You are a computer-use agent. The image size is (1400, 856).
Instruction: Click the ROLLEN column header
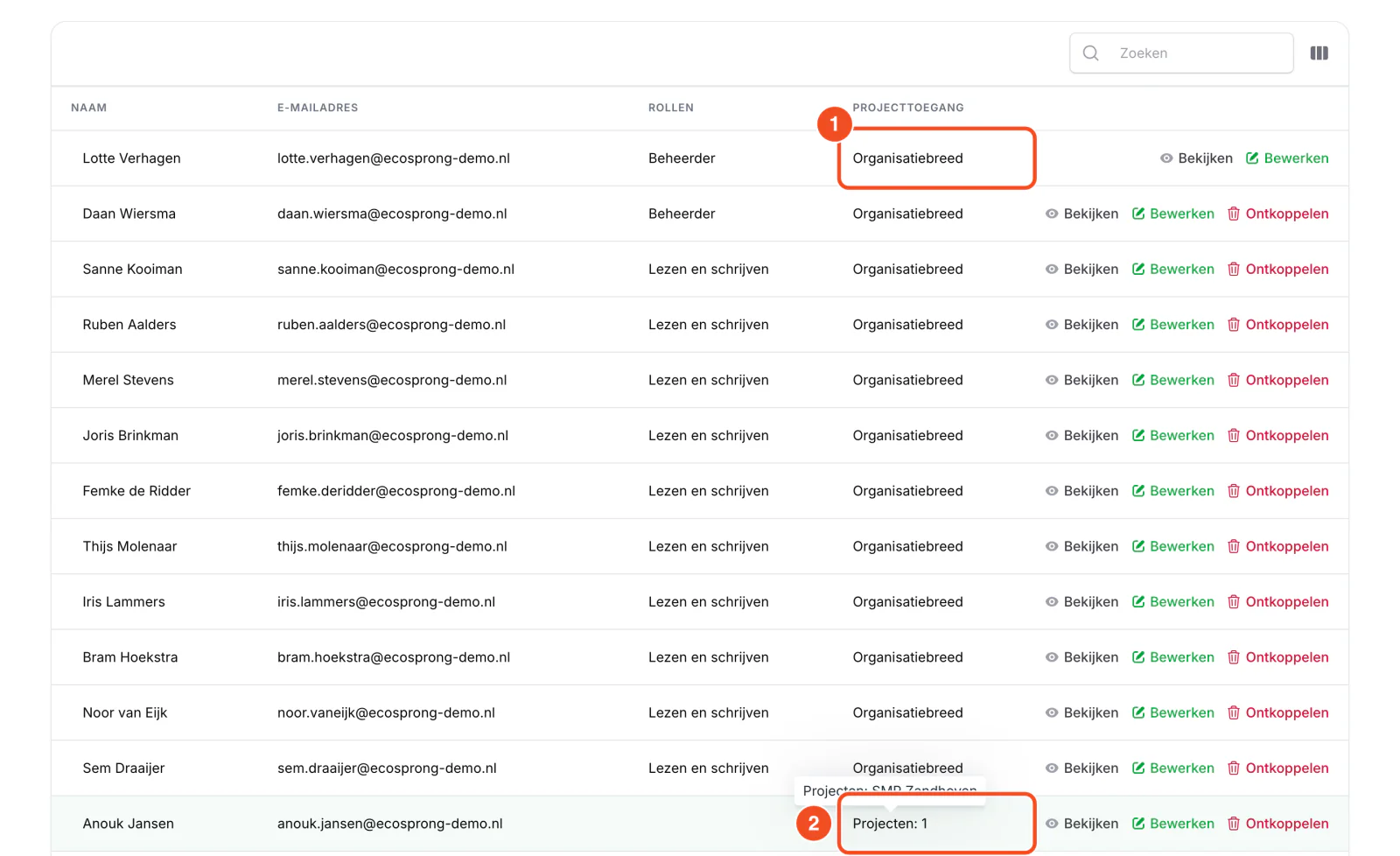point(671,108)
